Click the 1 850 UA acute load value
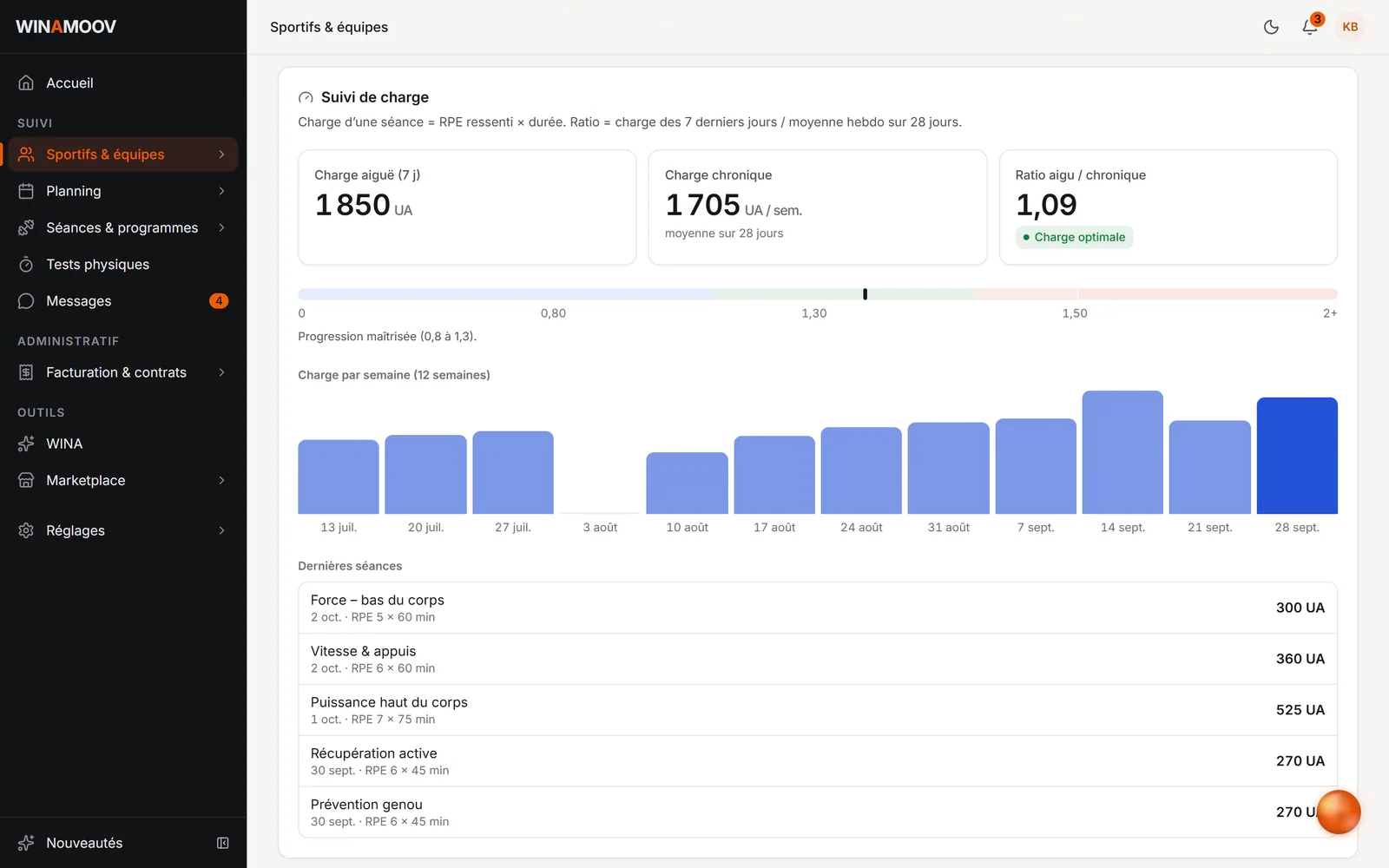 [364, 205]
